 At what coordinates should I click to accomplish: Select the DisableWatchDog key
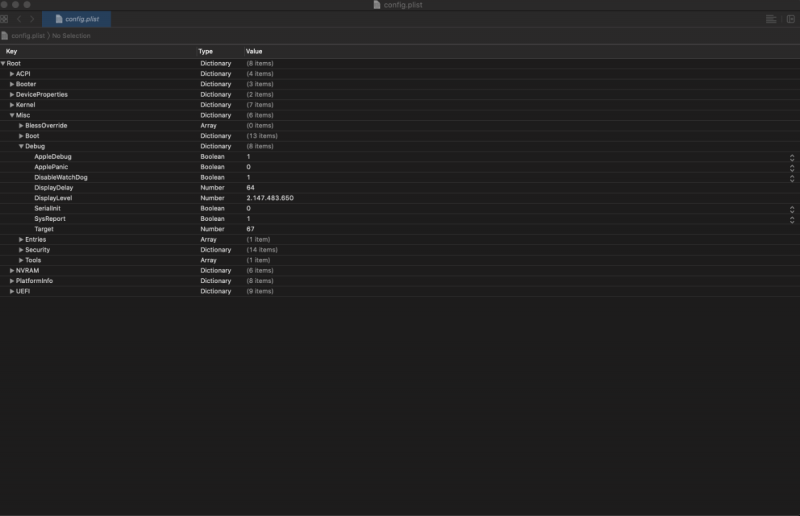click(61, 177)
